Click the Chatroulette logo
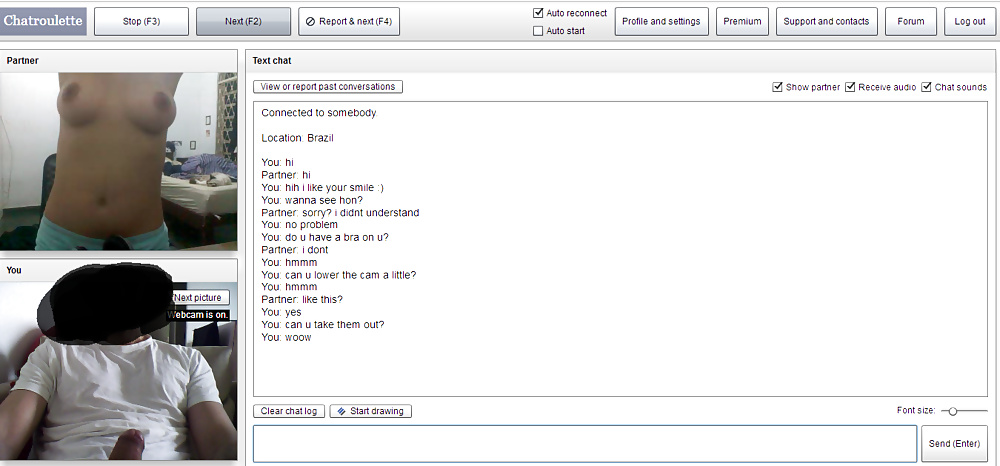The height and width of the screenshot is (466, 1000). (x=45, y=20)
